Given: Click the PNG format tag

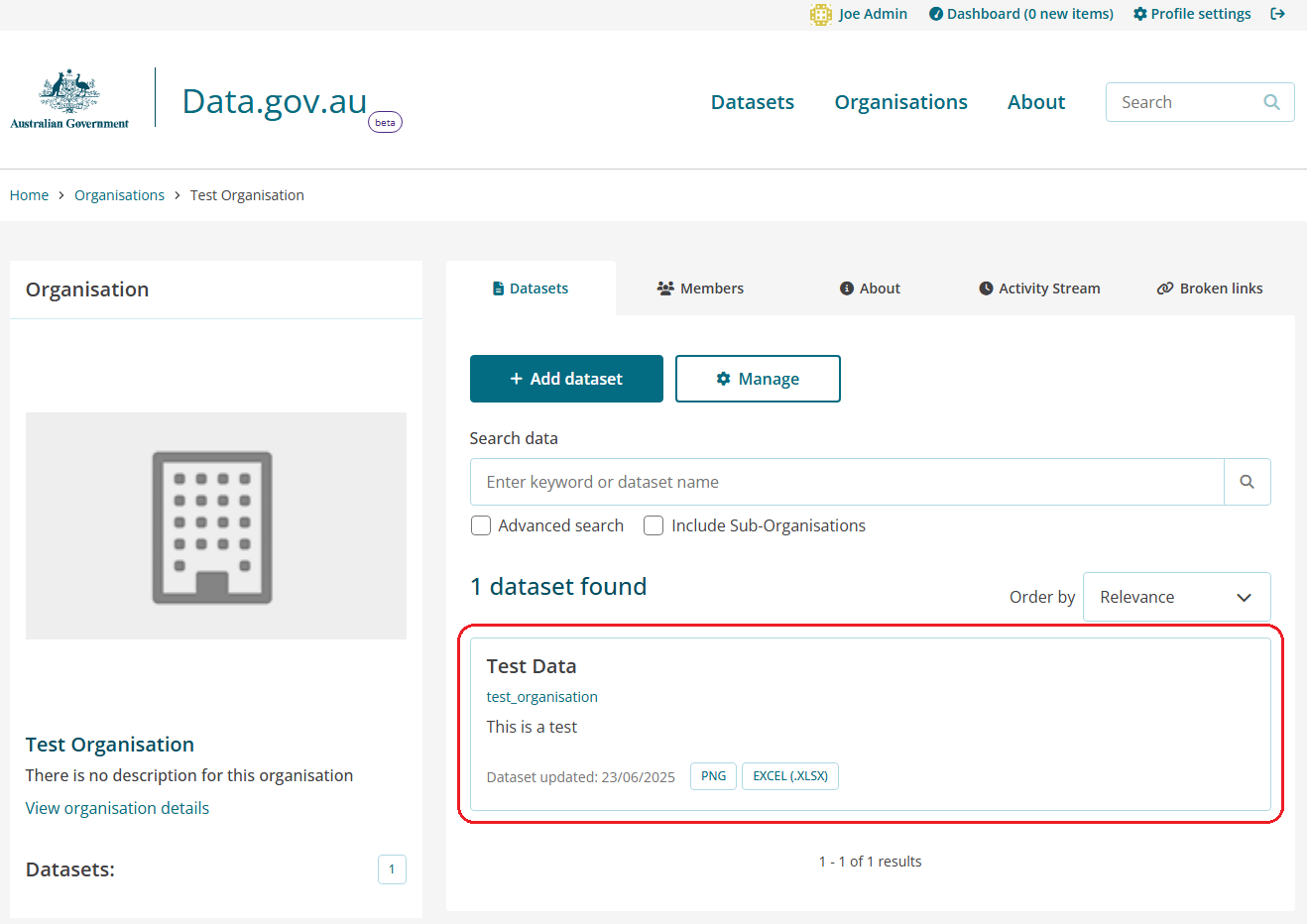Looking at the screenshot, I should [x=713, y=776].
